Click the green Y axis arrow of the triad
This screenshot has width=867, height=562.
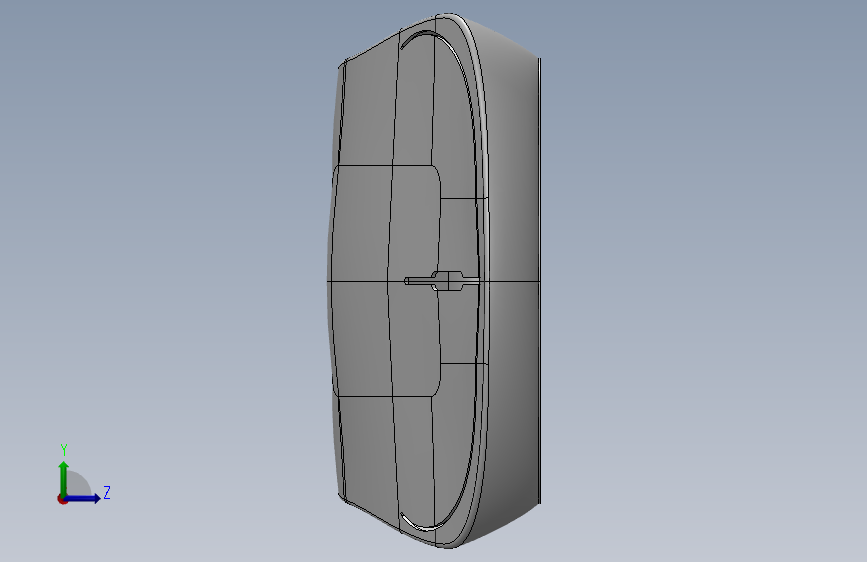(64, 478)
